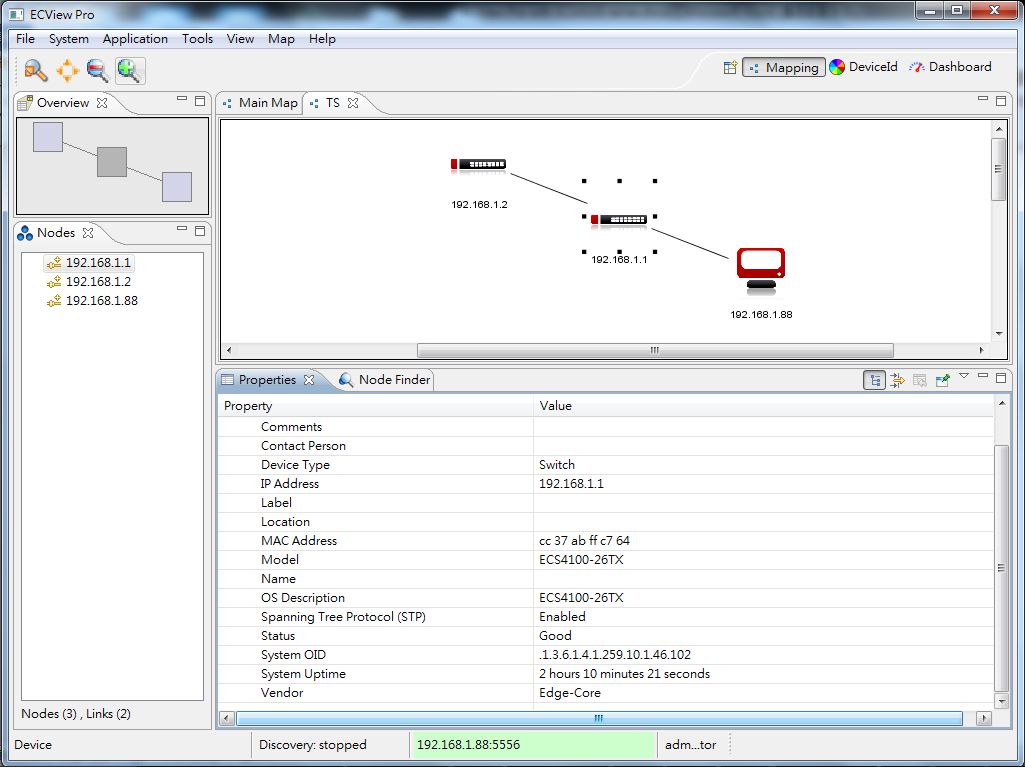Select node 192.168.1.1 in Nodes list
This screenshot has width=1025, height=767.
click(x=90, y=263)
